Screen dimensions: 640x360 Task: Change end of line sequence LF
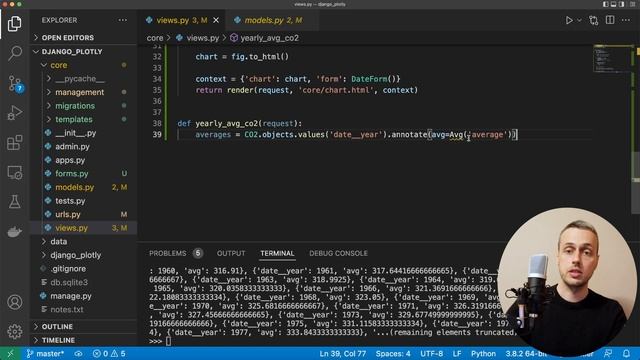click(x=457, y=353)
